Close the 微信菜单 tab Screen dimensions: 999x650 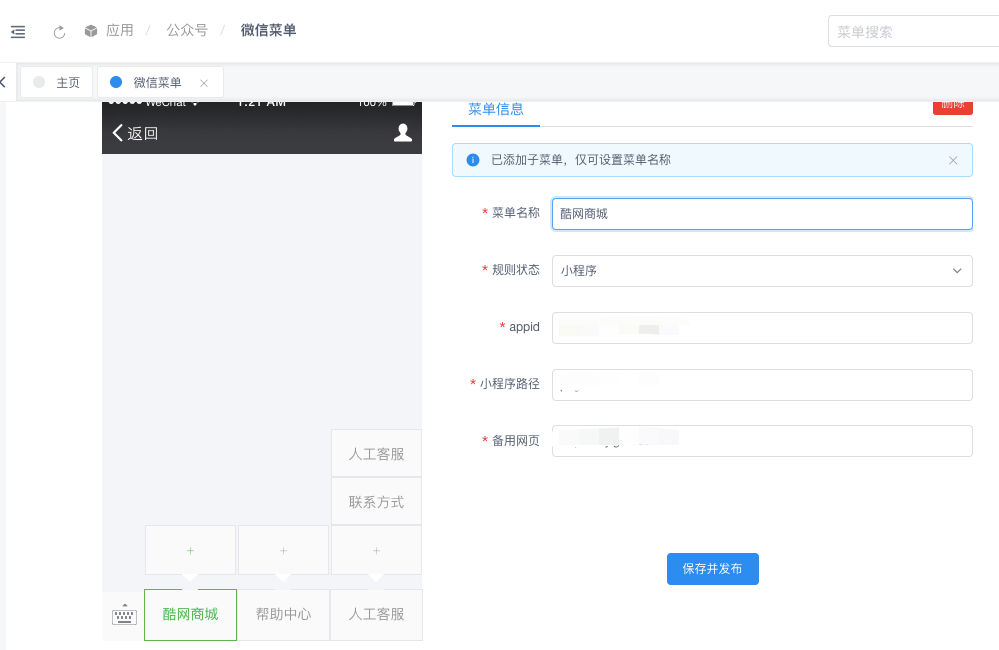204,83
